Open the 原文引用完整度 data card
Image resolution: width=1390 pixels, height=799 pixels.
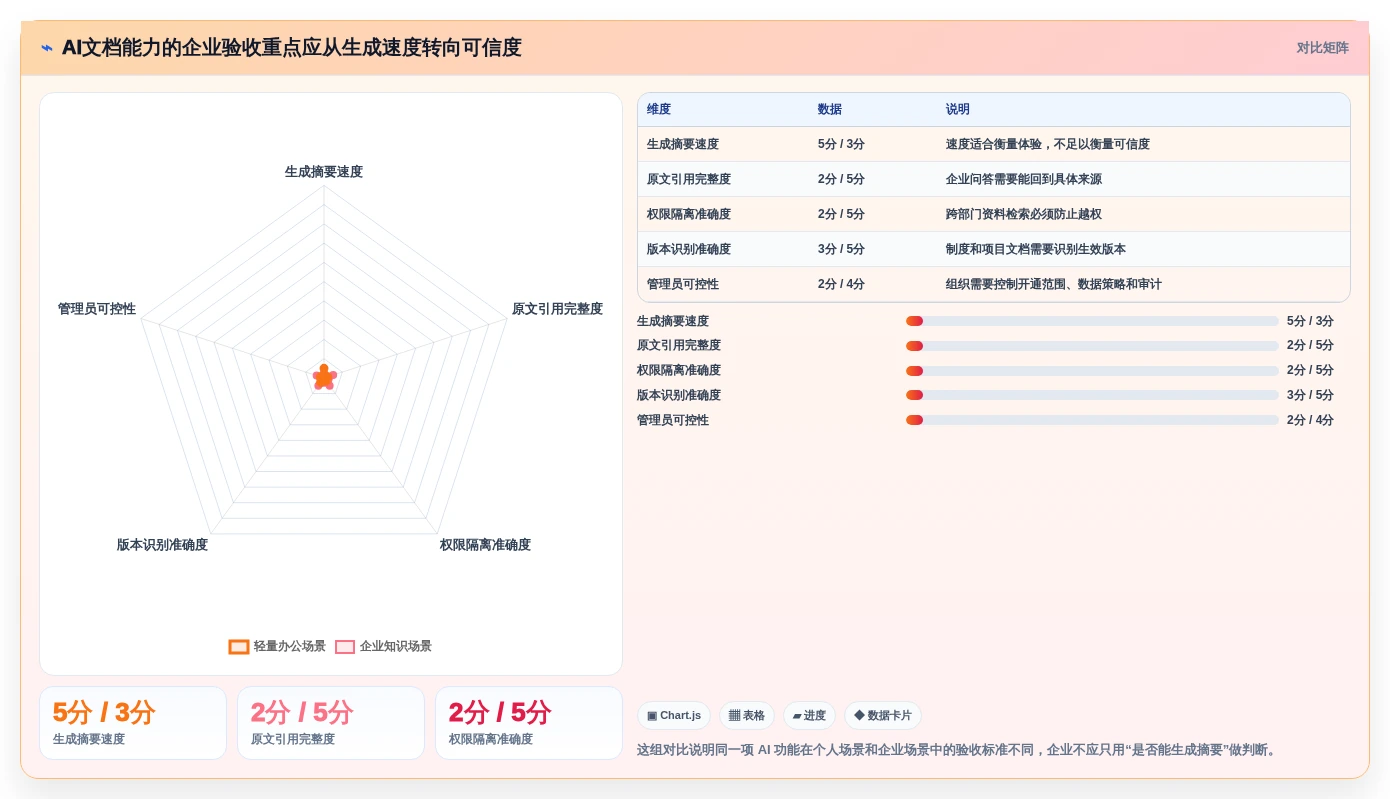pyautogui.click(x=331, y=723)
